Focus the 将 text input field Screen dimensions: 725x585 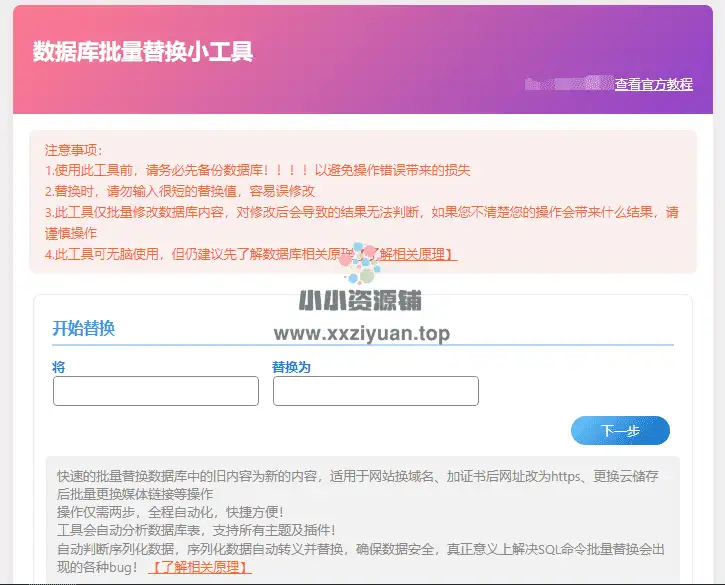click(x=156, y=391)
